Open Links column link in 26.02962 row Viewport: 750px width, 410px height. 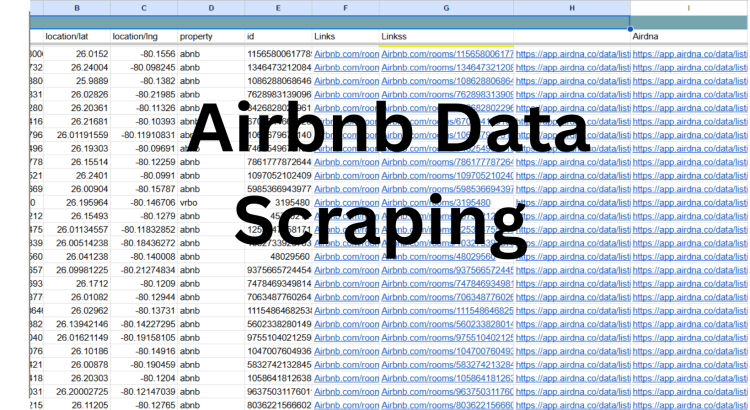(346, 310)
